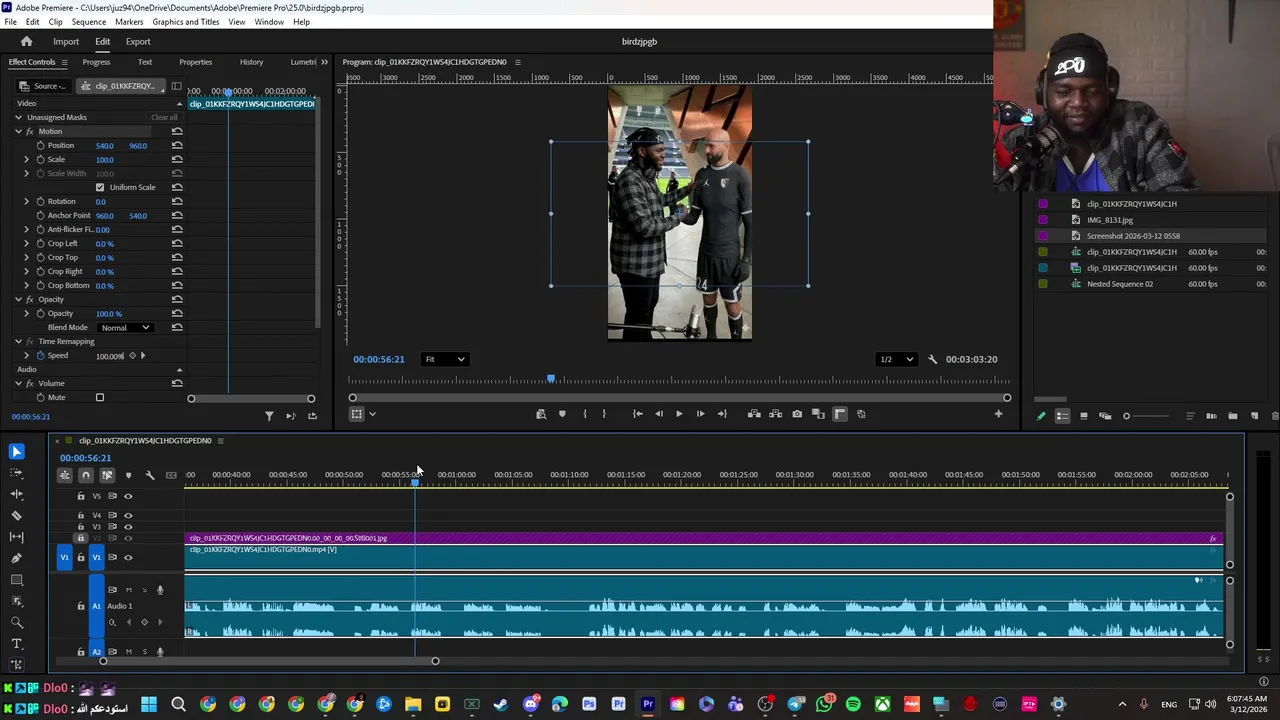Screen dimensions: 1280x720
Task: Toggle the Volume Mute checkbox
Action: (x=99, y=398)
